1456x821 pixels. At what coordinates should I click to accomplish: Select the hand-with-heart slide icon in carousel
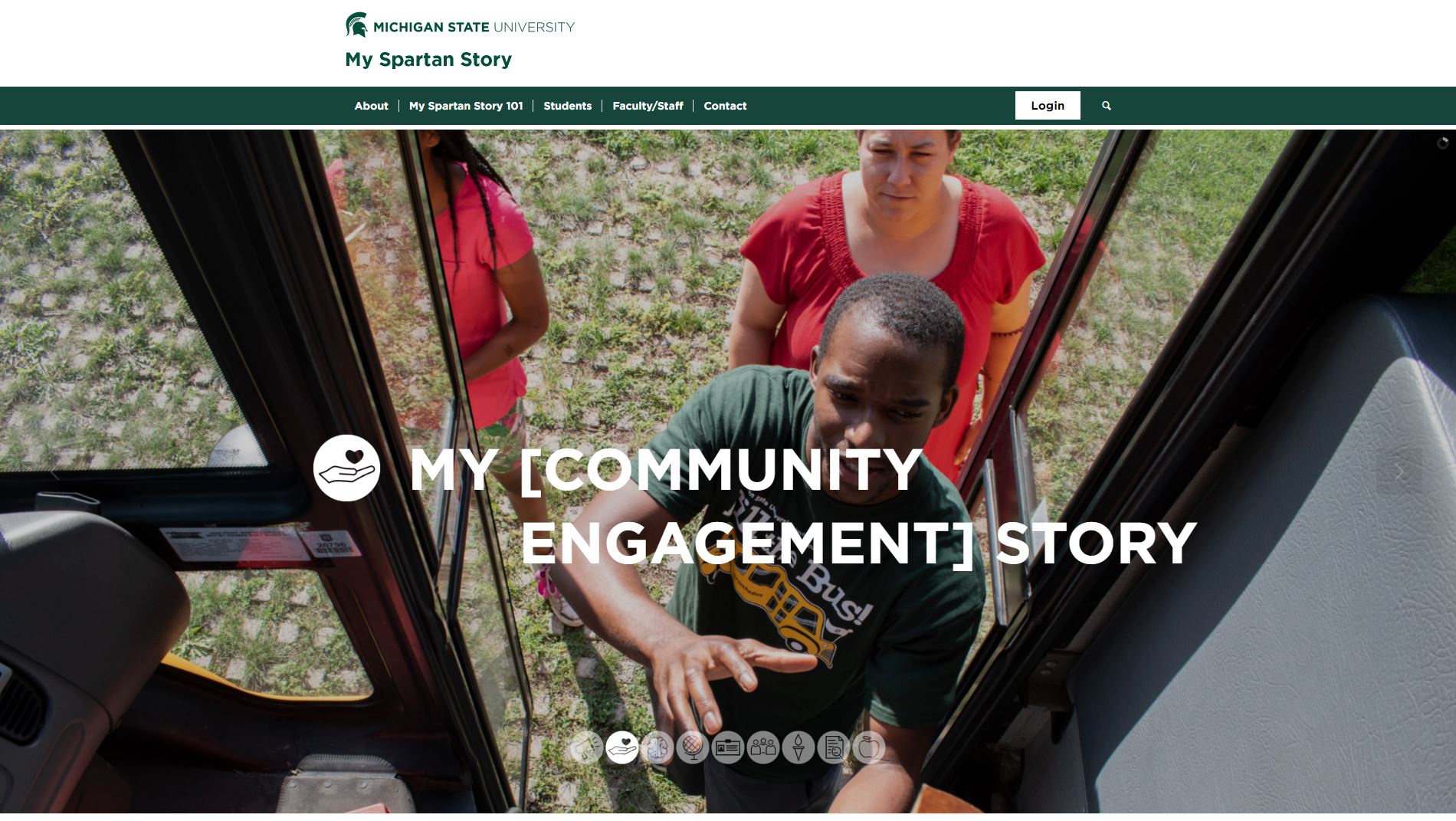pos(621,747)
